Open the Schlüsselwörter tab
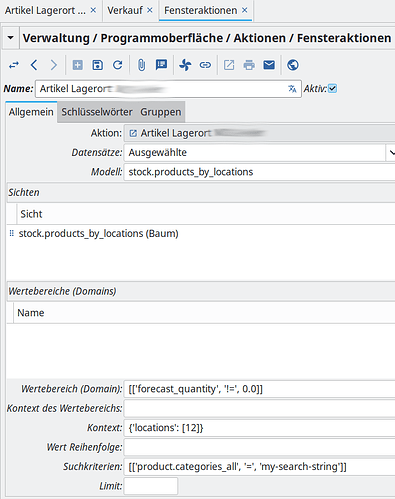Viewport: 395px width, 499px height. coord(97,112)
